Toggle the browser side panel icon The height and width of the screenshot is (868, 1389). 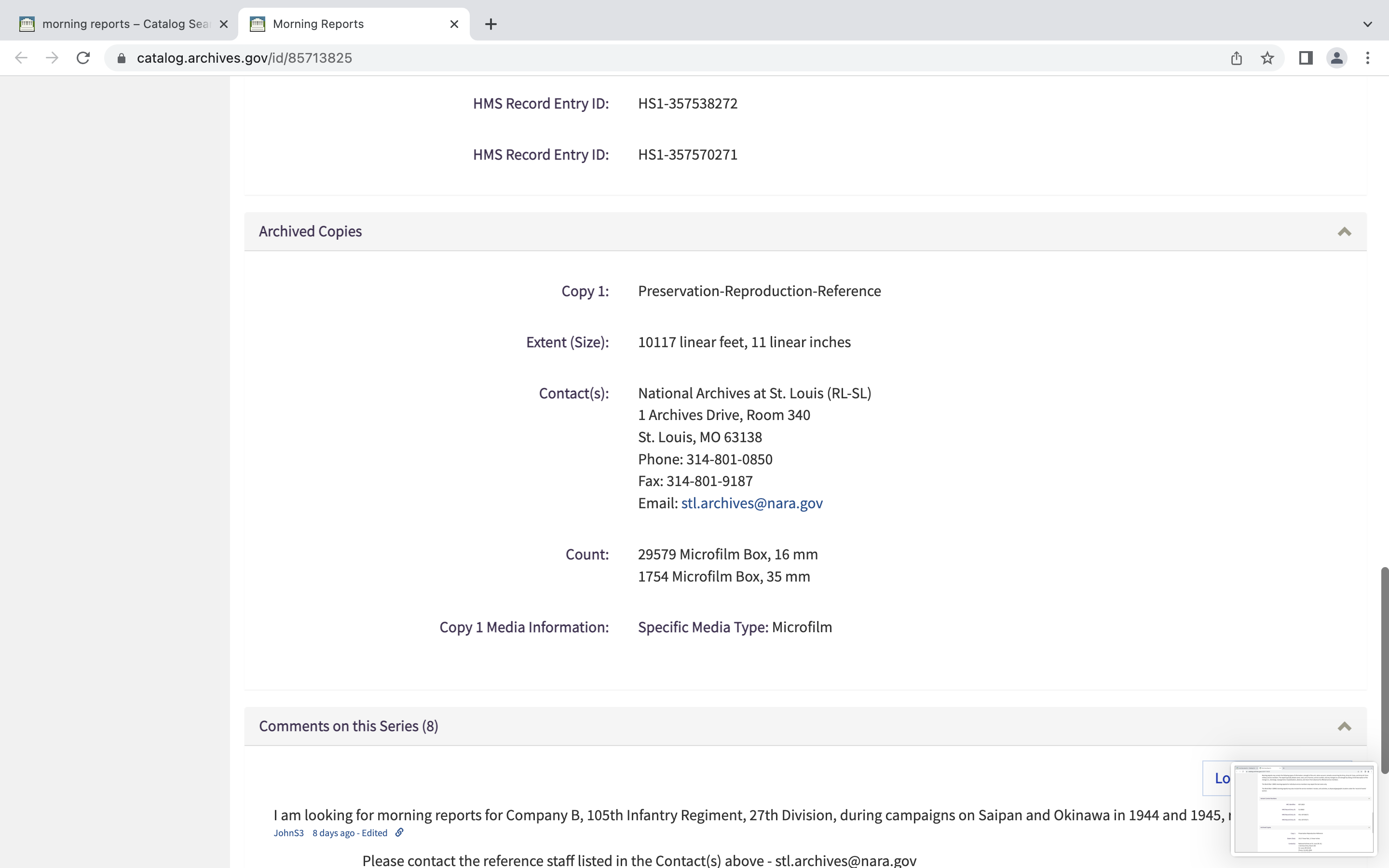tap(1306, 58)
